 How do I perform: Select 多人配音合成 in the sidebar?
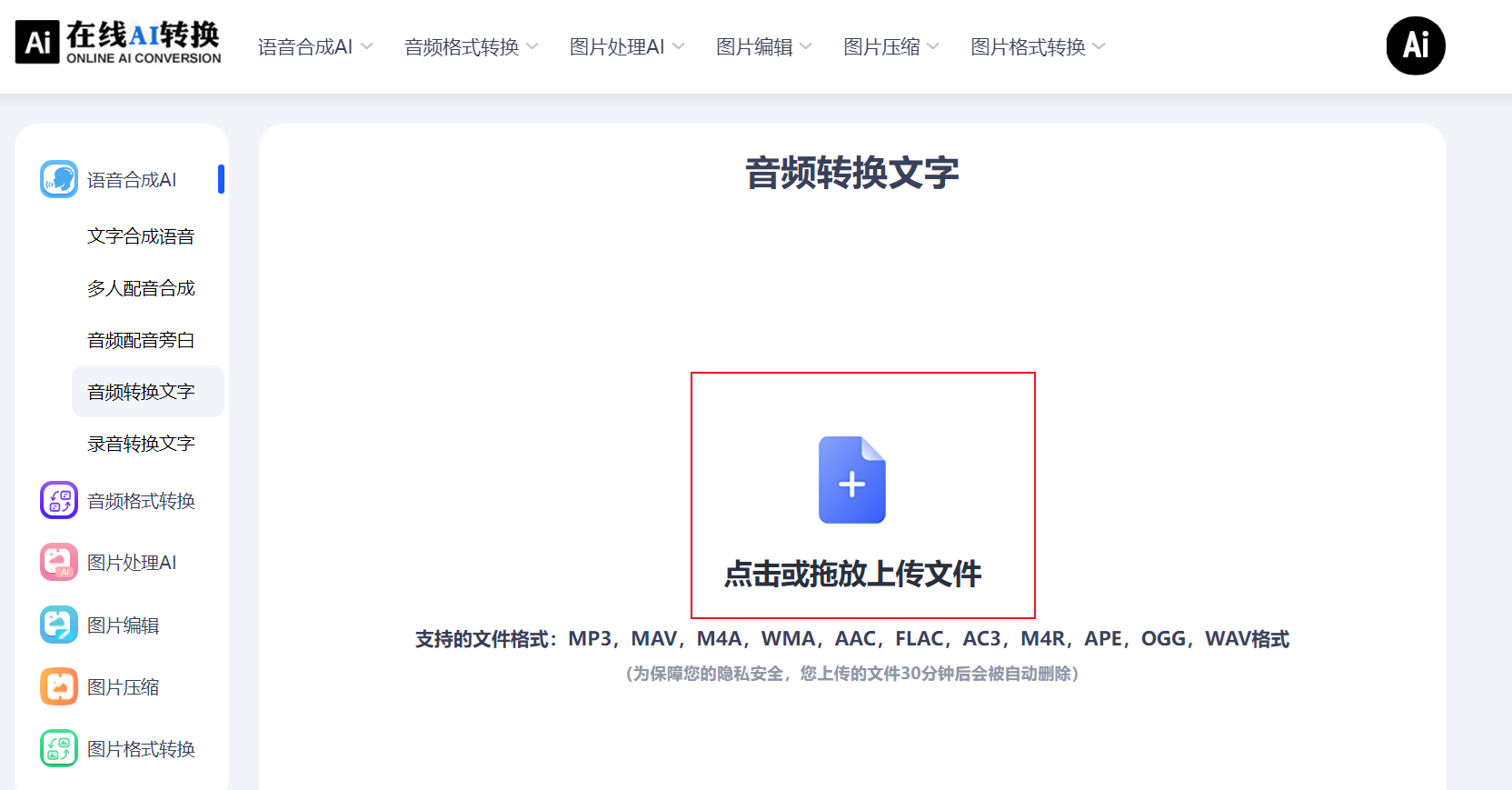(x=141, y=288)
